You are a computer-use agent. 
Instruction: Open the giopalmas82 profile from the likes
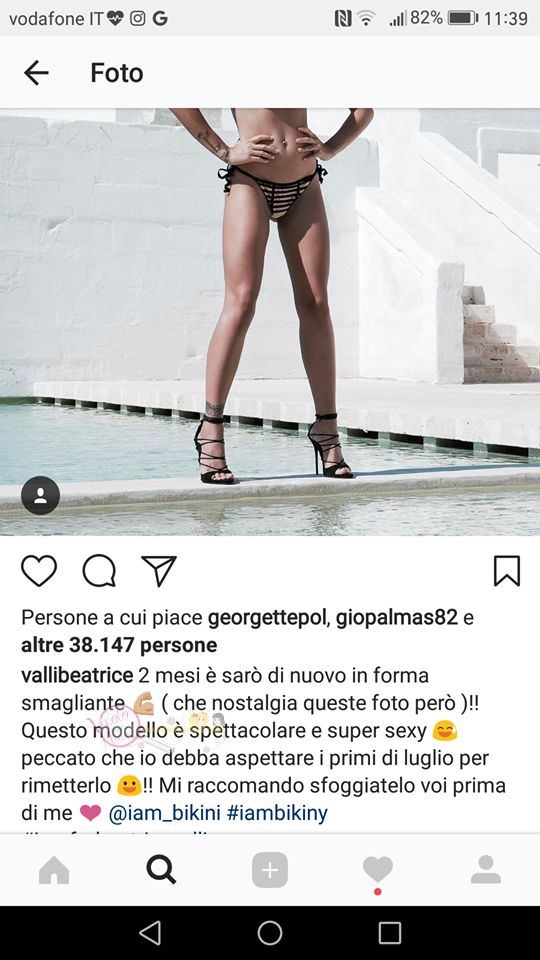click(397, 618)
